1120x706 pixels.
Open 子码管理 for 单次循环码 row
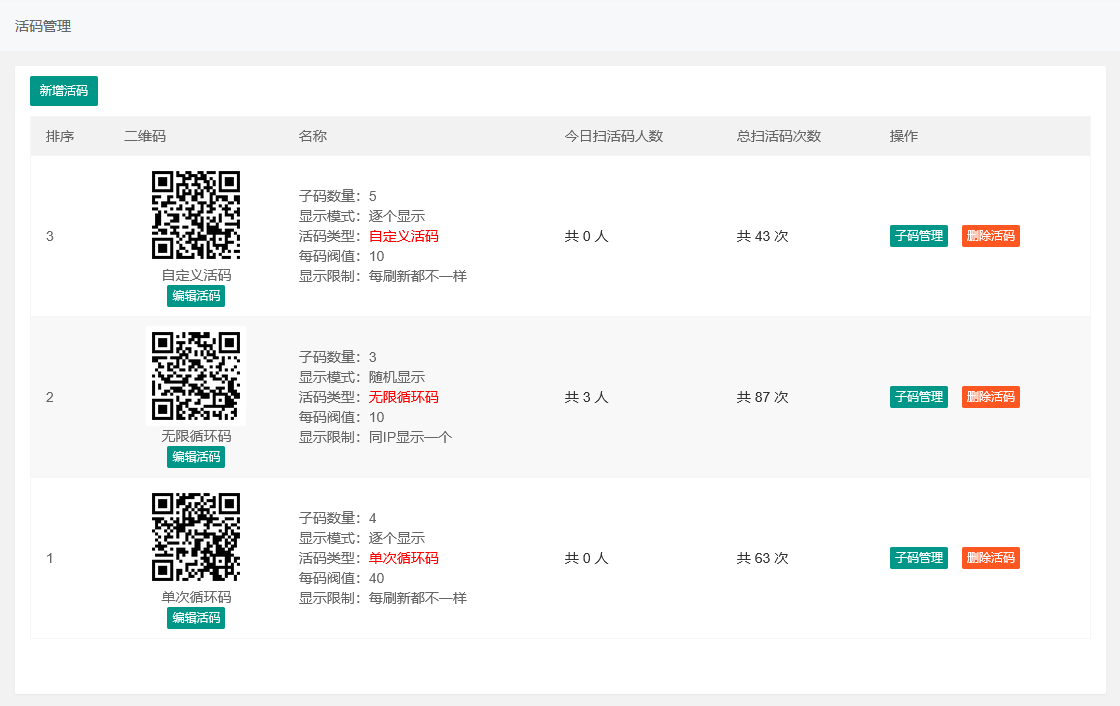click(919, 557)
